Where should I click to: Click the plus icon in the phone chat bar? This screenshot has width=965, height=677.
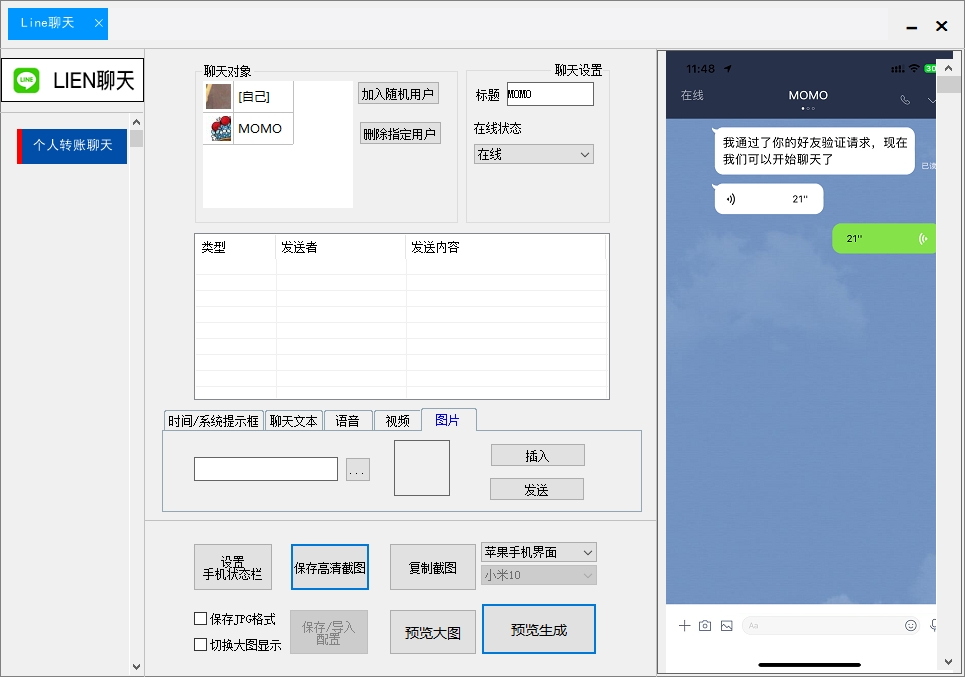[684, 625]
